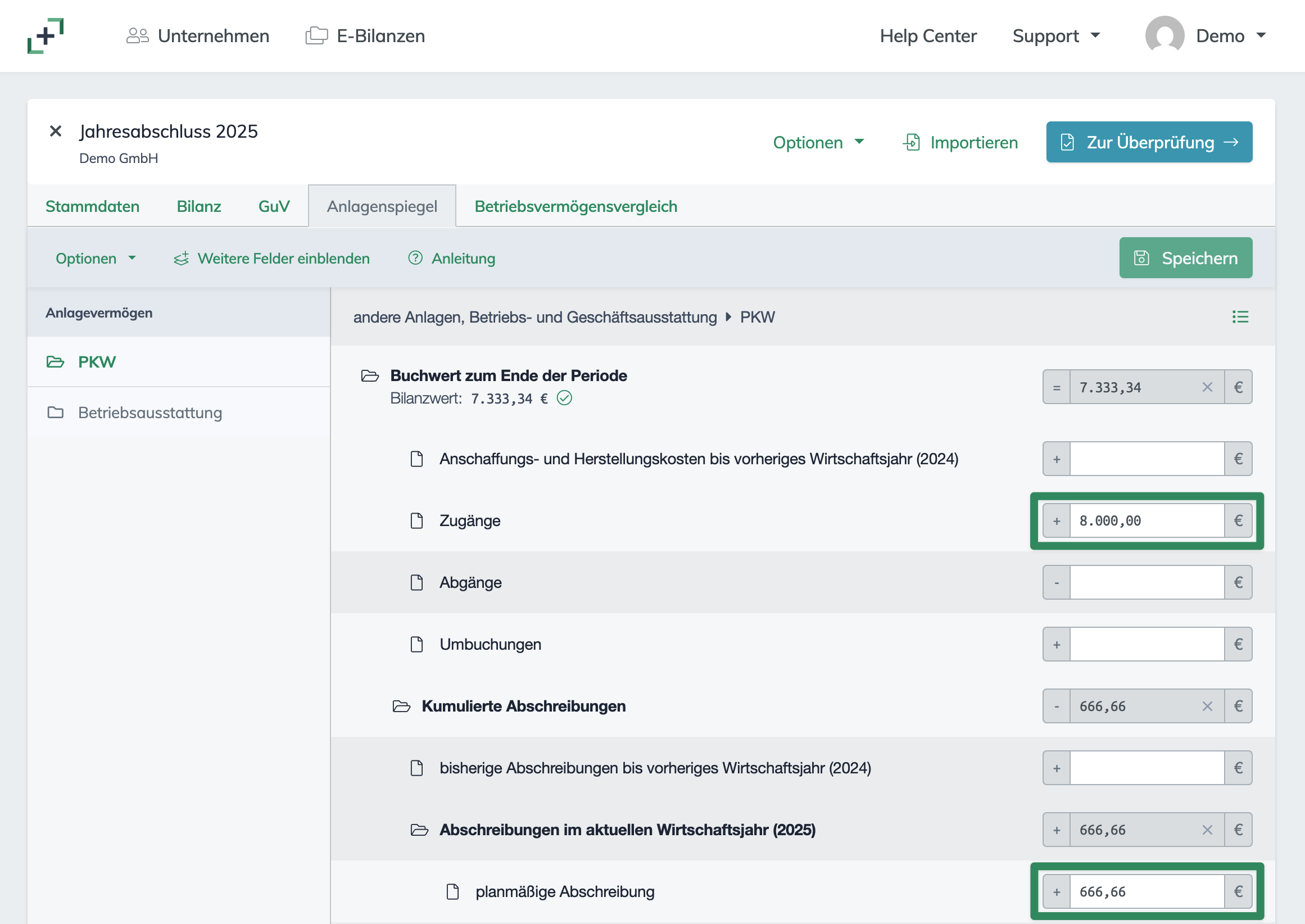
Task: Click the bisherige Abschreibungen input field
Action: [x=1147, y=768]
